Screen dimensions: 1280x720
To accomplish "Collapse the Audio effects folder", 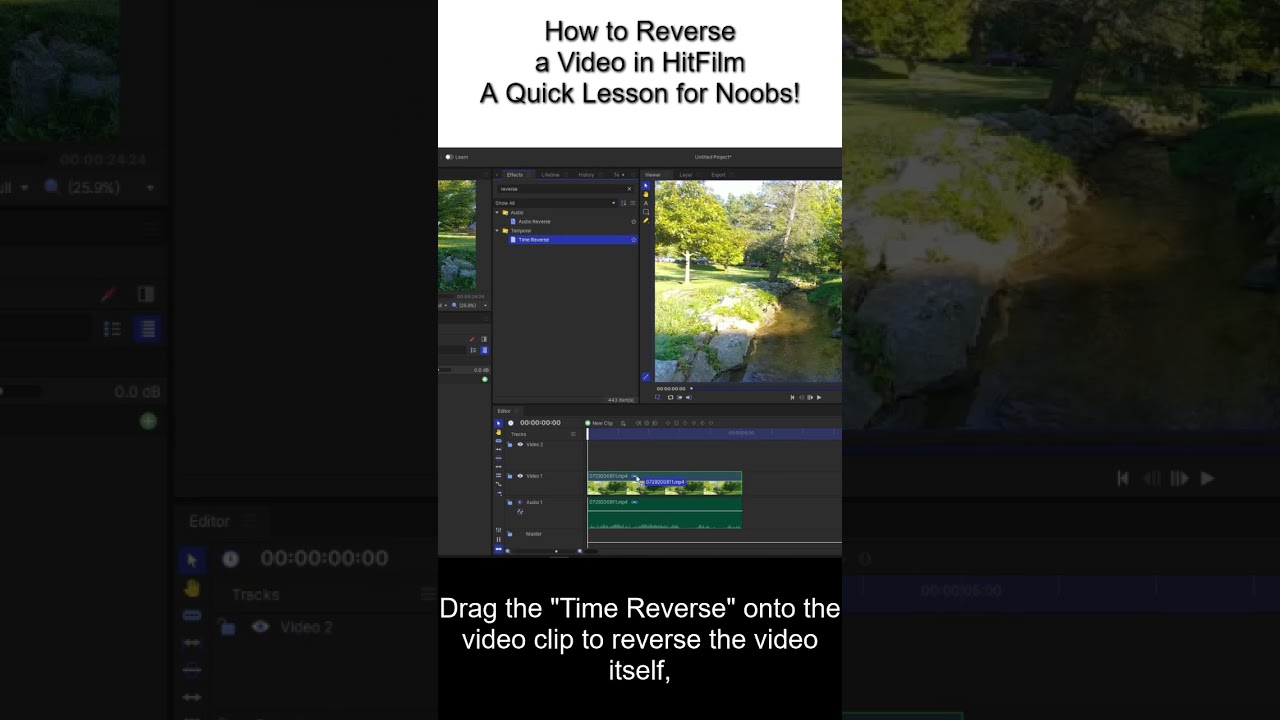I will [497, 212].
